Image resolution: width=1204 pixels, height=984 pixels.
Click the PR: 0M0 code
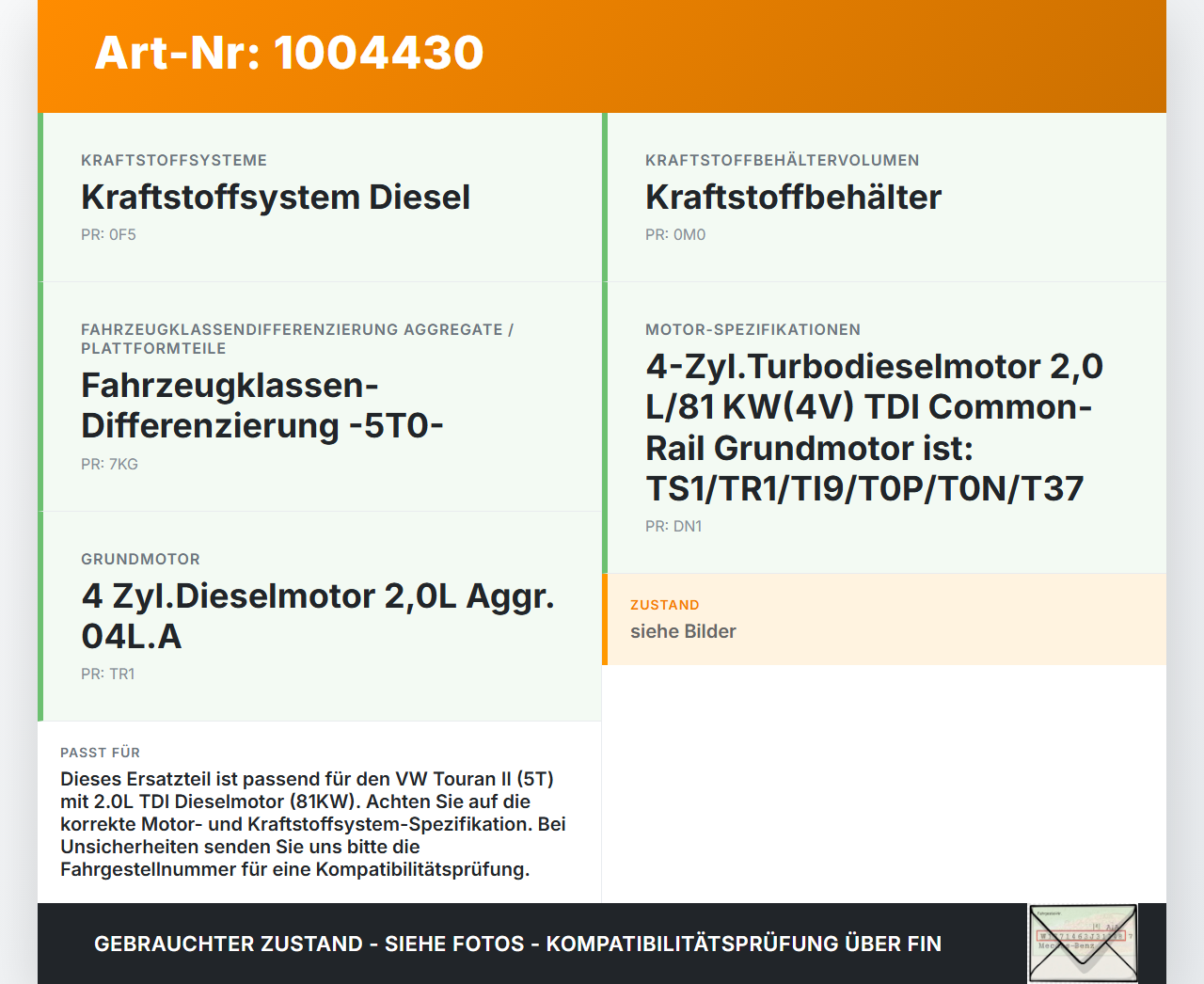coord(675,235)
